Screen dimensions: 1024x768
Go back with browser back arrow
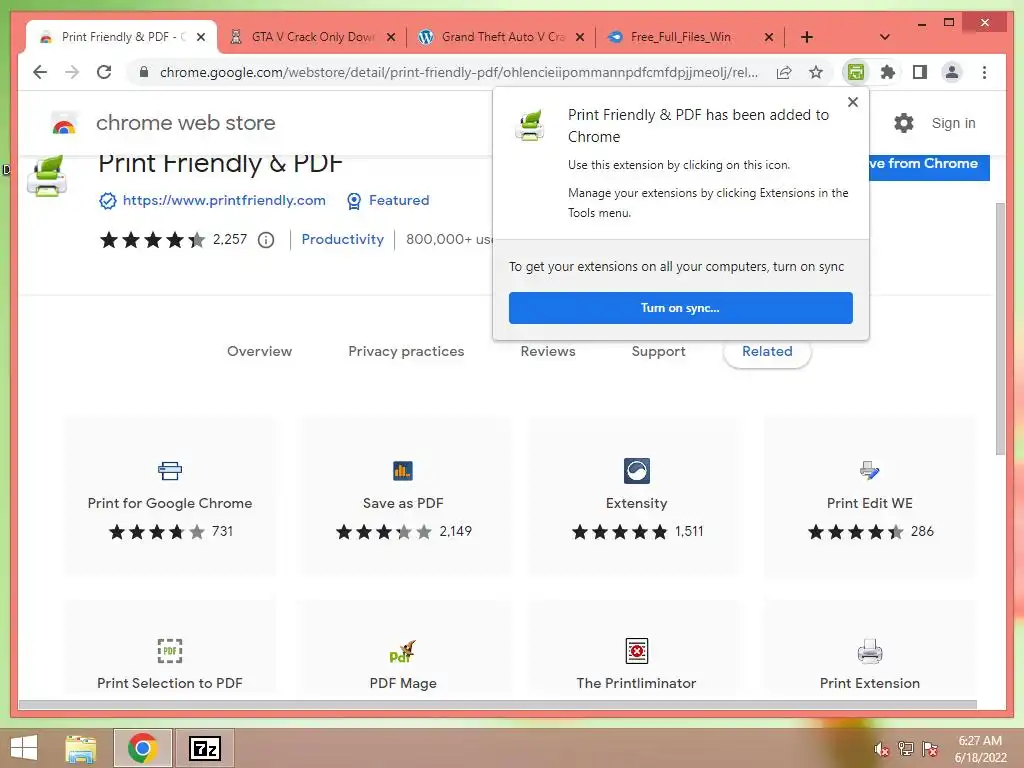click(x=40, y=72)
